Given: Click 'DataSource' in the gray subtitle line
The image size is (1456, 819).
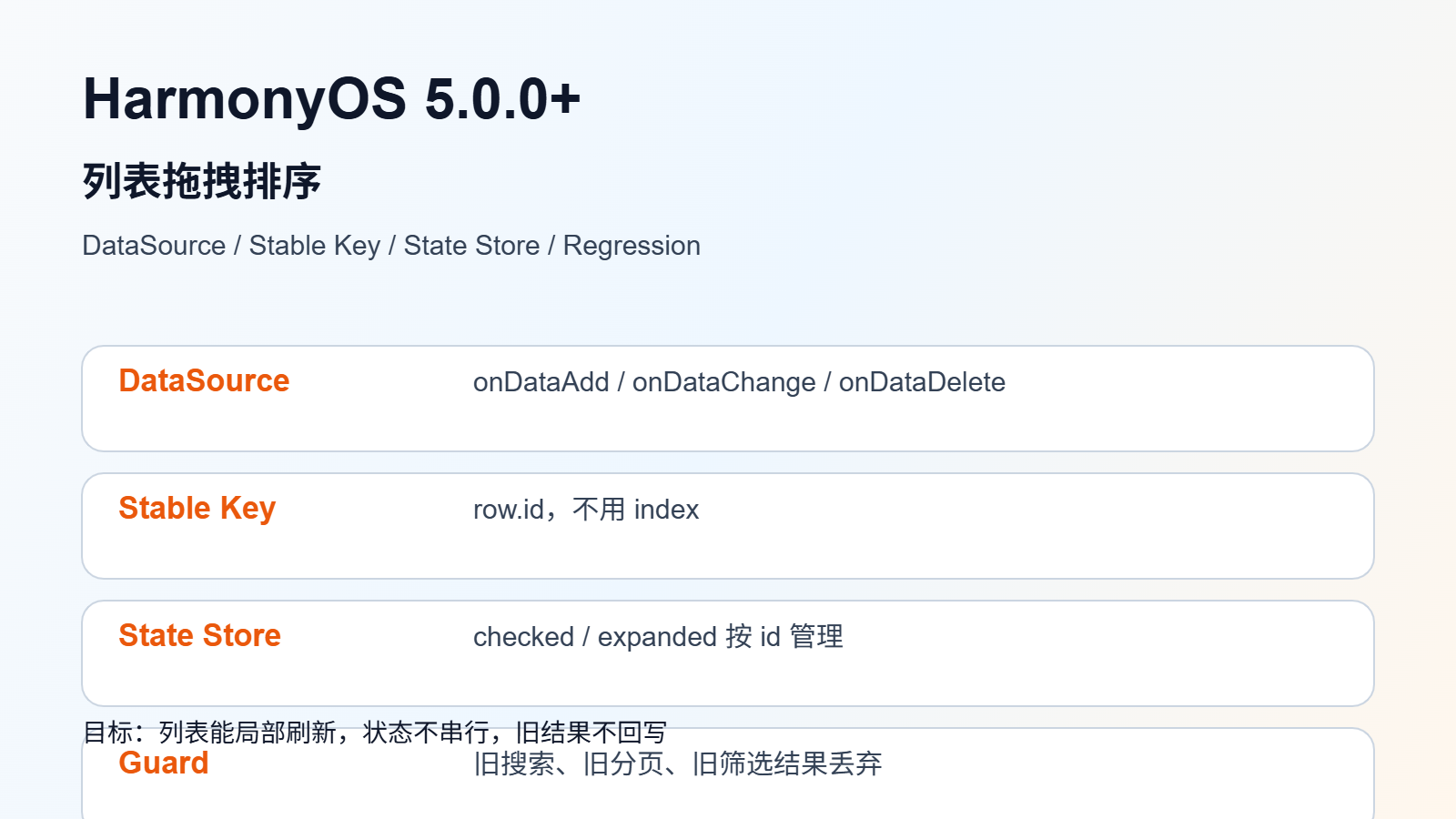Looking at the screenshot, I should (x=154, y=246).
